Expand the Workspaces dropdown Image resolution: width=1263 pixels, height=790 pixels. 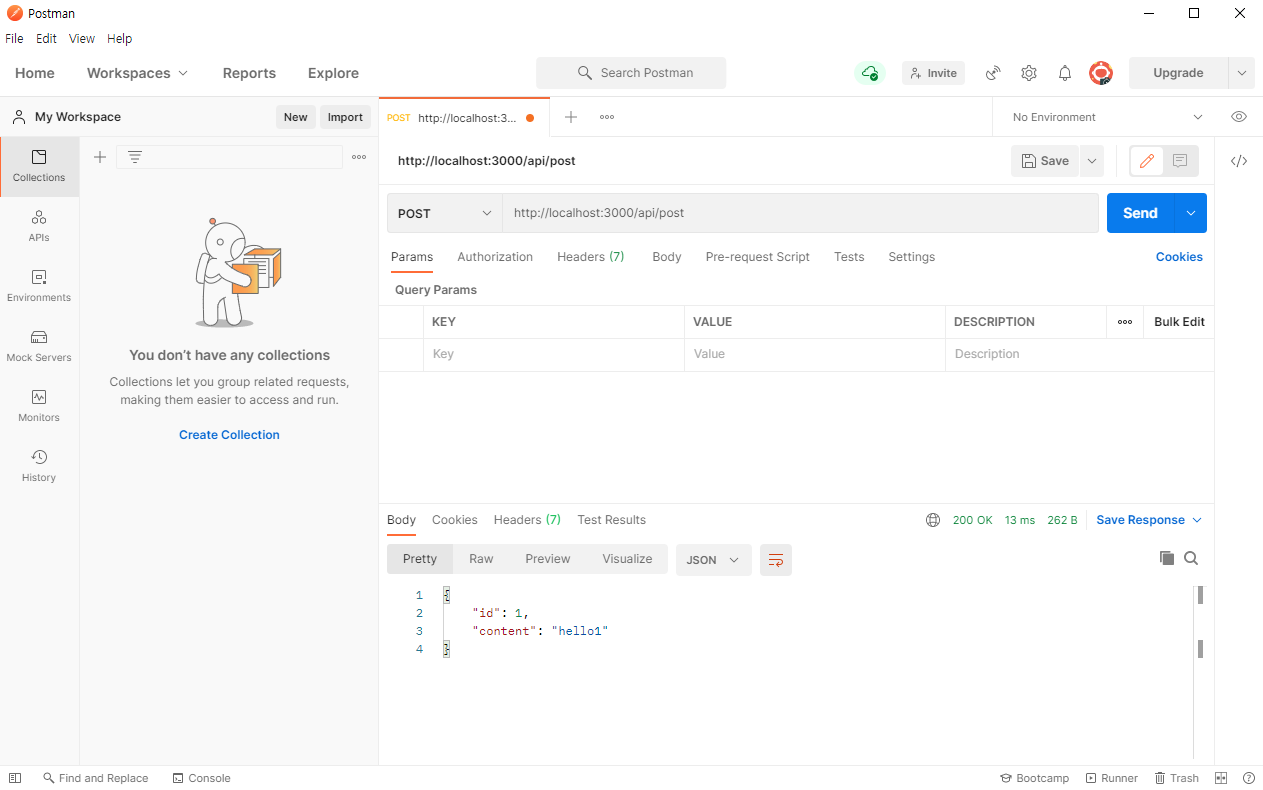[x=137, y=73]
